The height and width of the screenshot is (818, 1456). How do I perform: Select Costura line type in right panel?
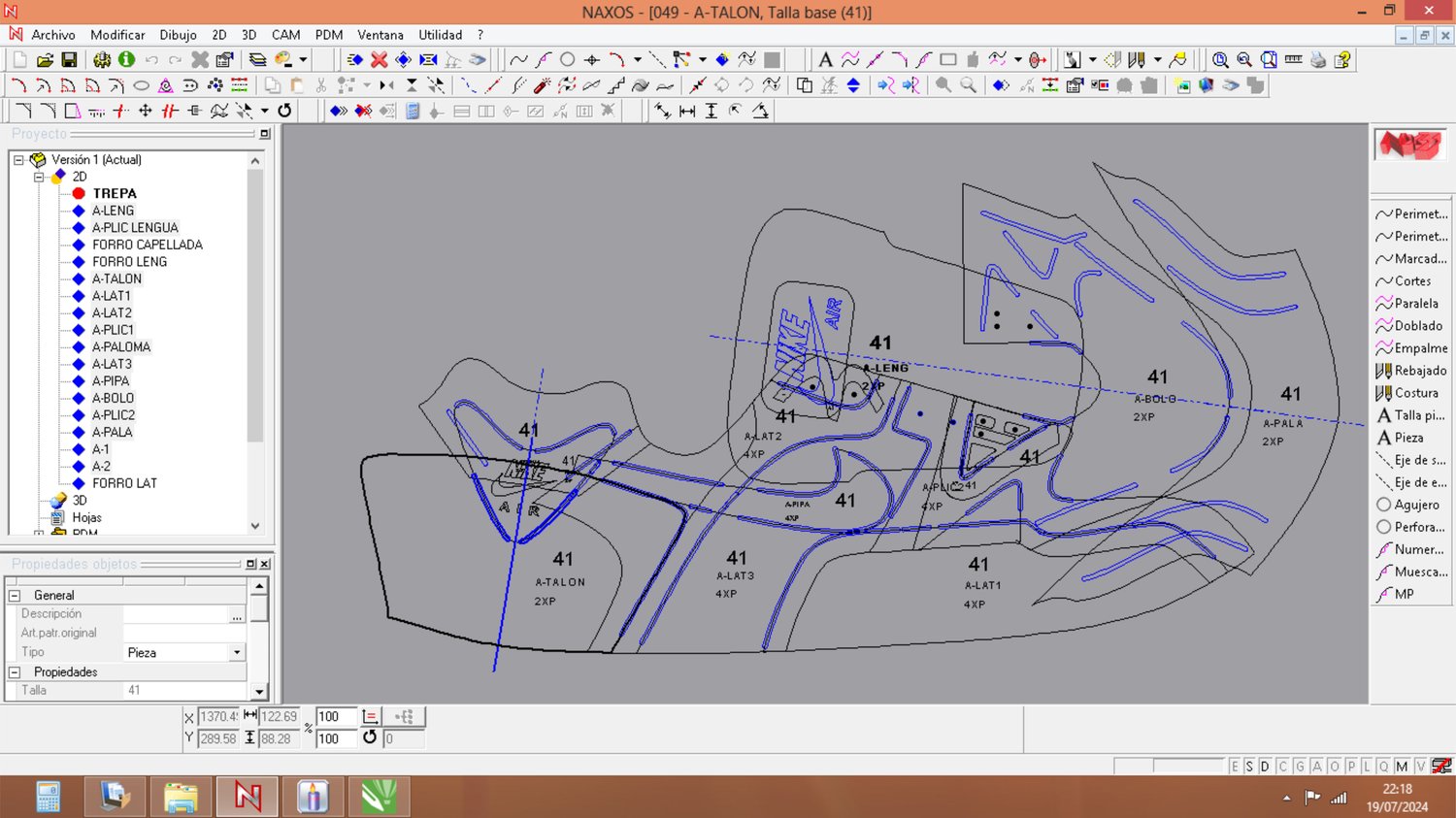(1411, 393)
